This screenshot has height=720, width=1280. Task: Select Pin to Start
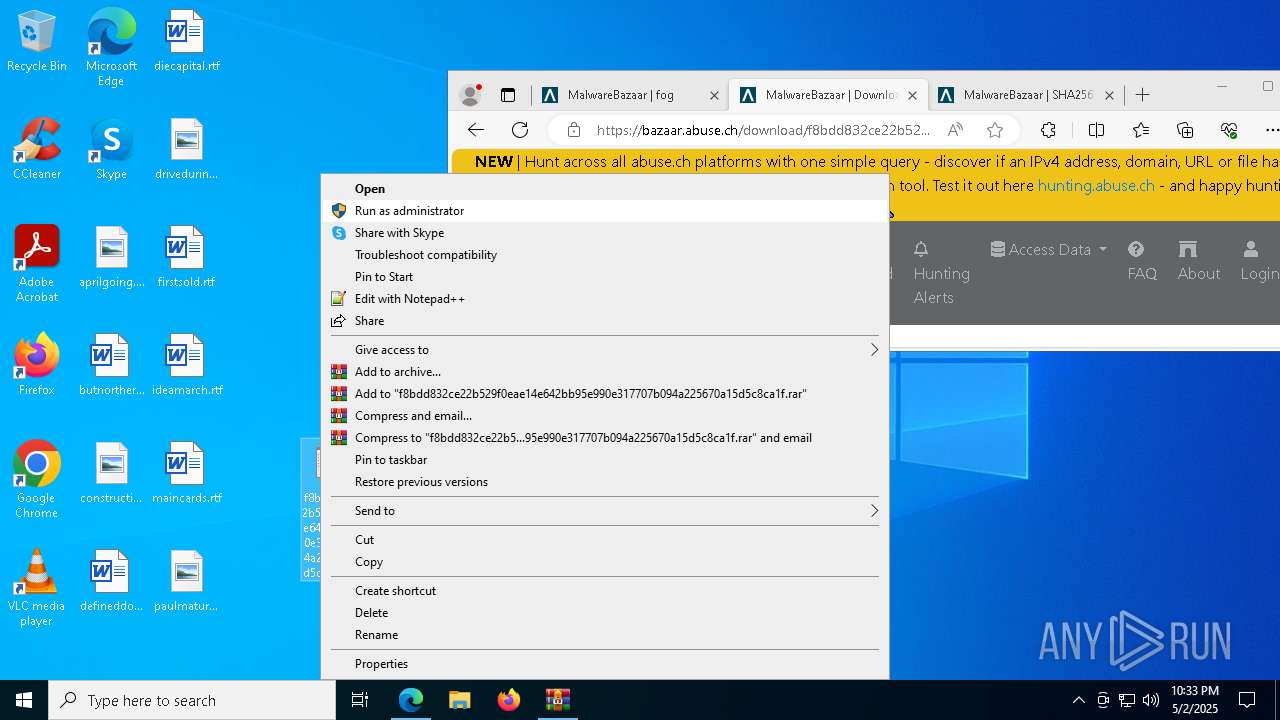coord(604,277)
